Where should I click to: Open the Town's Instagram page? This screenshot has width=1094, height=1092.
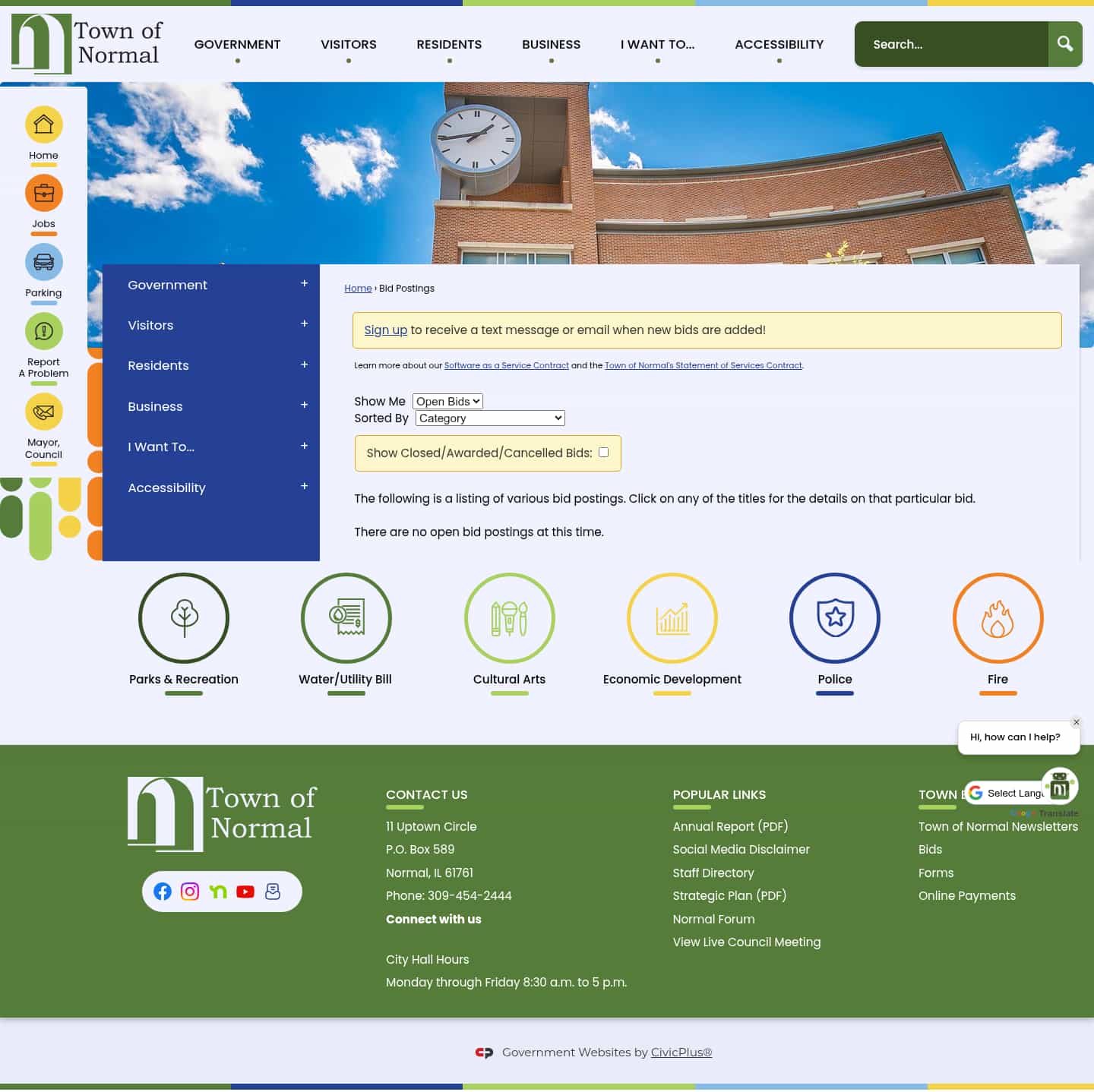[190, 892]
